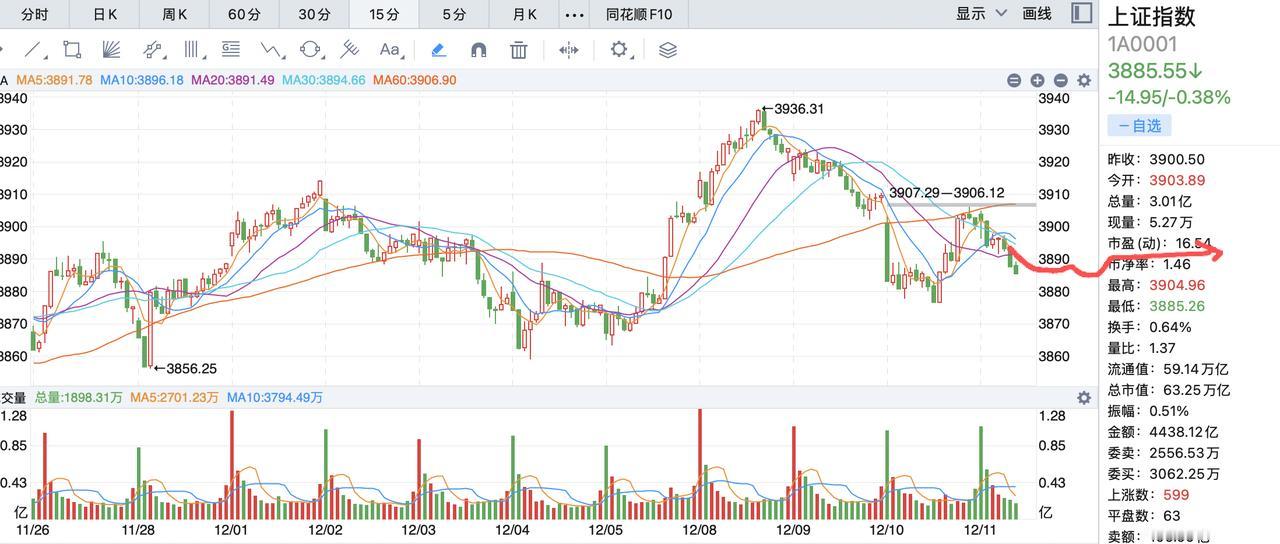Switch to the 月K tab

524,14
